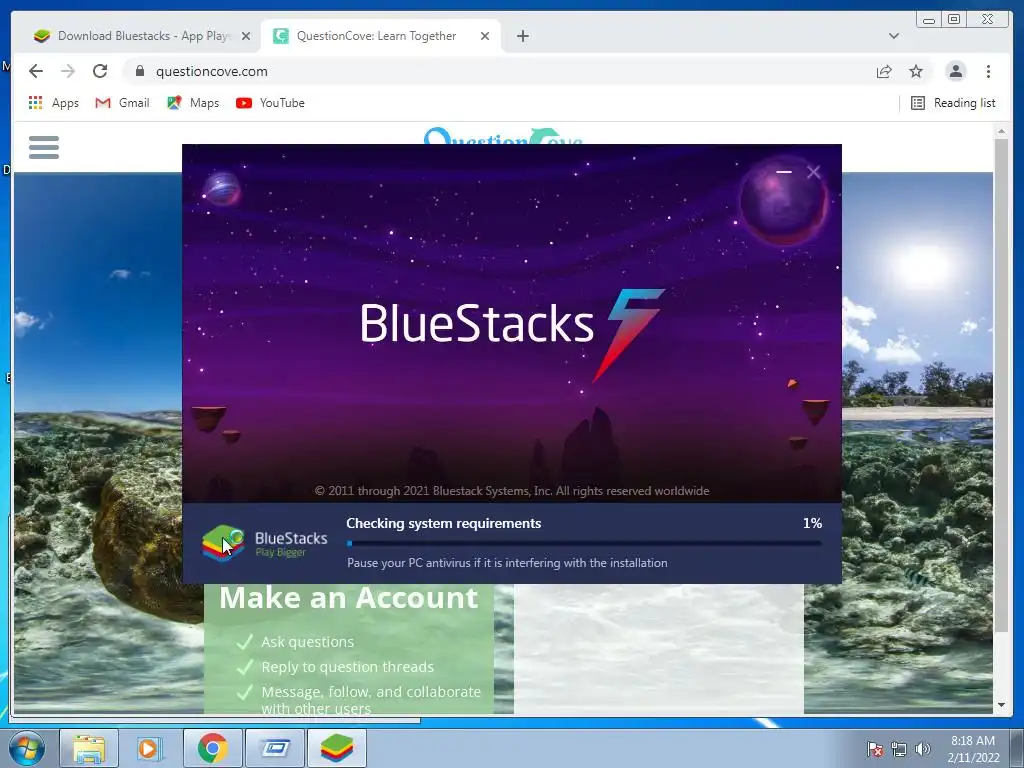Close the Download Bluestacks tab

[x=246, y=36]
